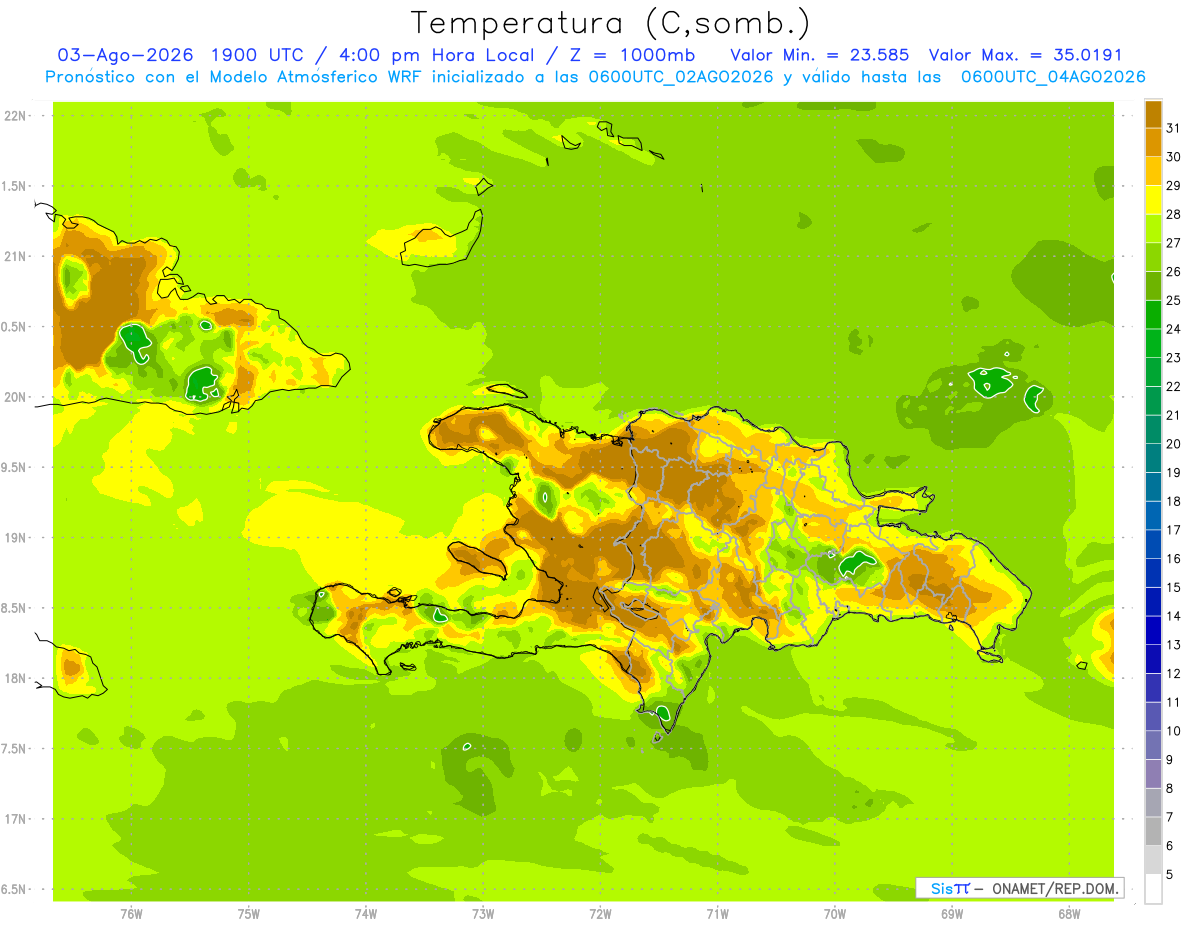Image resolution: width=1200 pixels, height=927 pixels.
Task: Pick the blue swatch between legend values 15 and 16
Action: 1153,573
